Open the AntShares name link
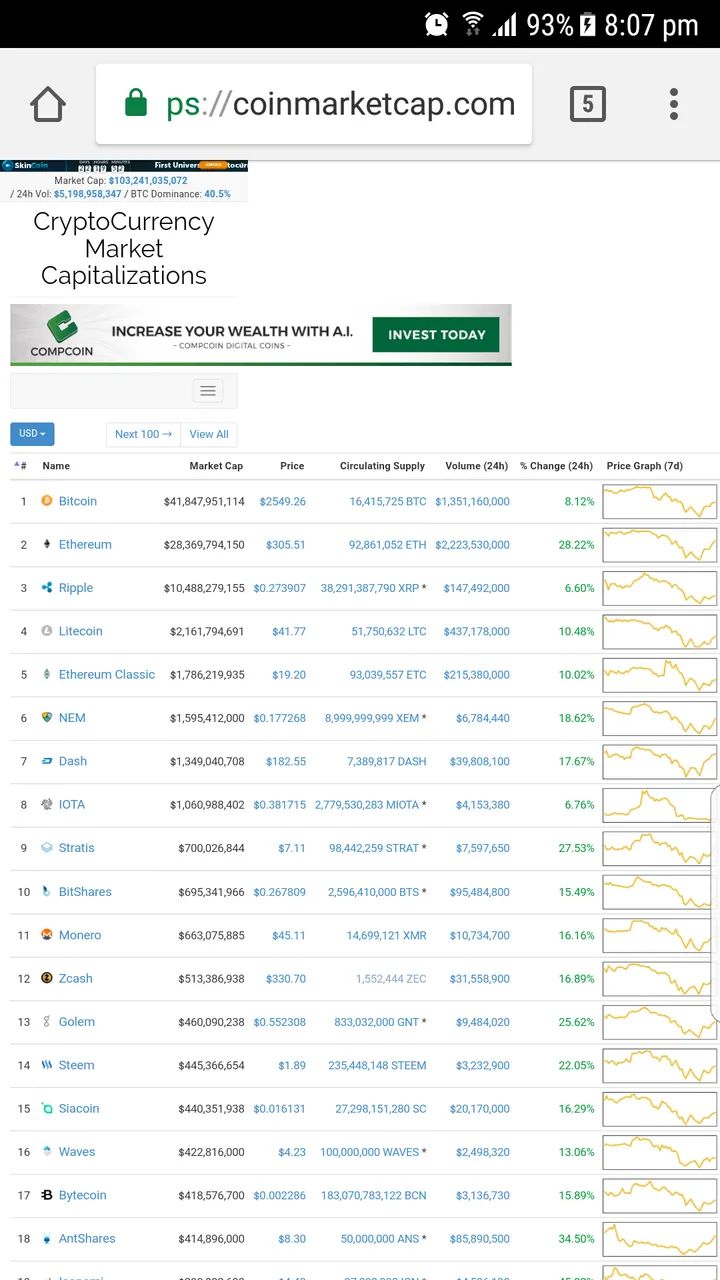Screen dimensions: 720x1280 (87, 1238)
